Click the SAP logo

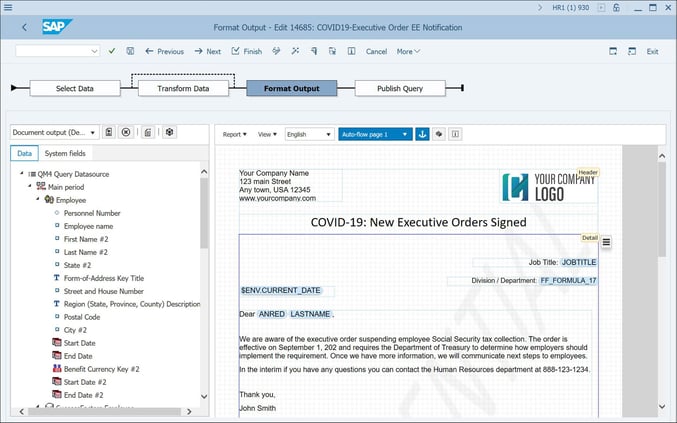point(56,27)
